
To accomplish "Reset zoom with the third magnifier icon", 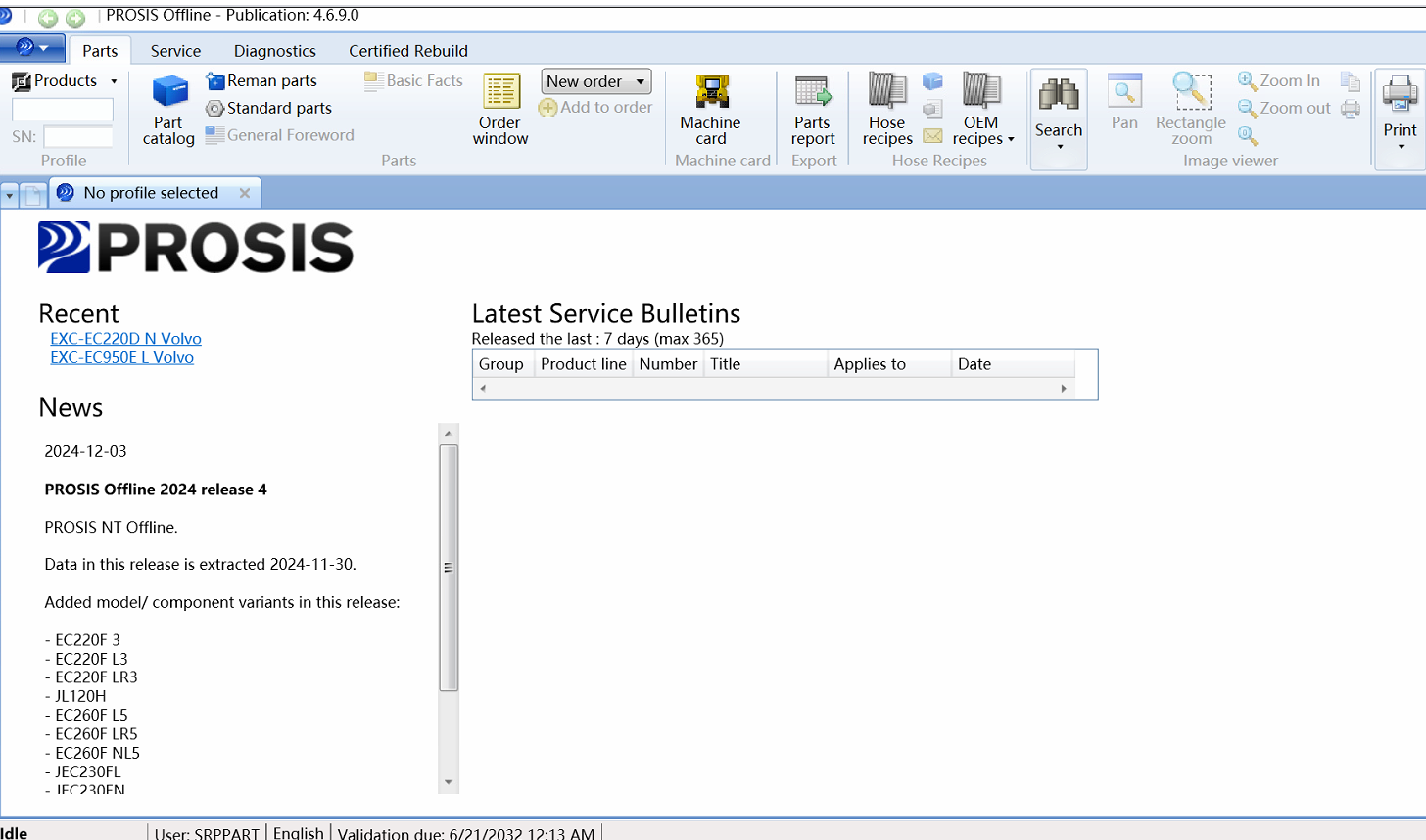I will click(x=1248, y=135).
